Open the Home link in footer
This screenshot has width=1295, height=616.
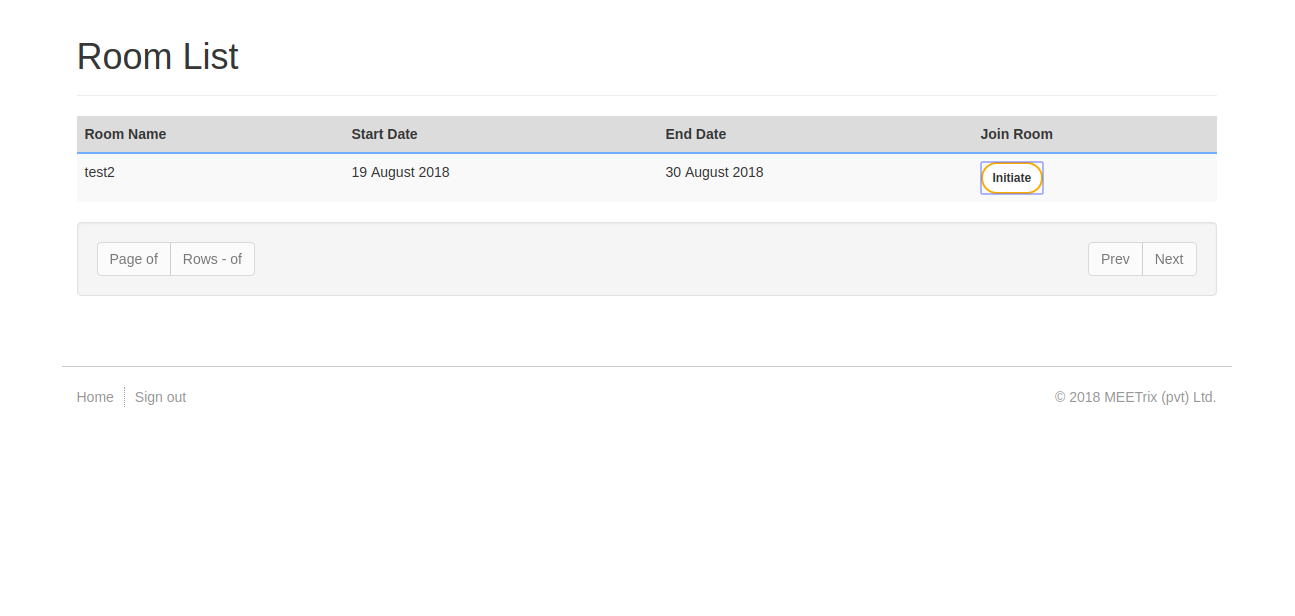click(95, 397)
